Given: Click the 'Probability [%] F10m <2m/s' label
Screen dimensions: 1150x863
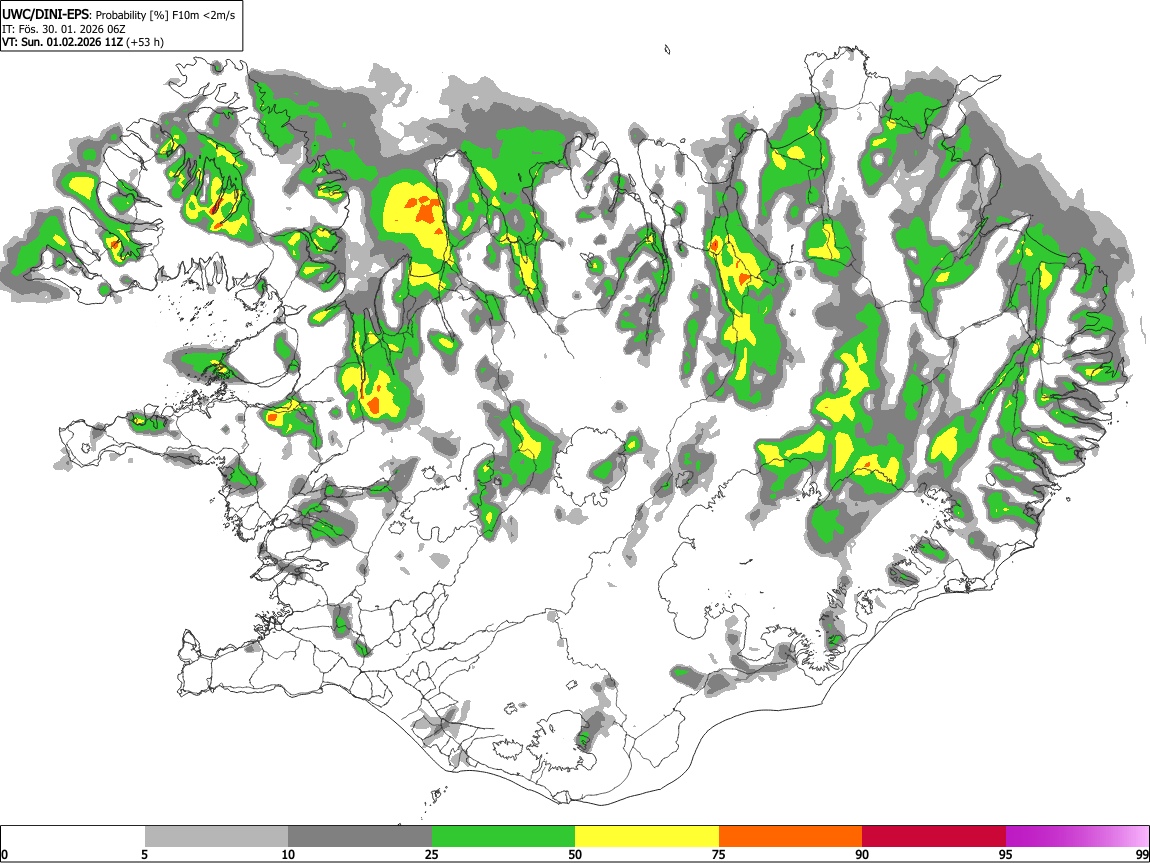Looking at the screenshot, I should [166, 15].
